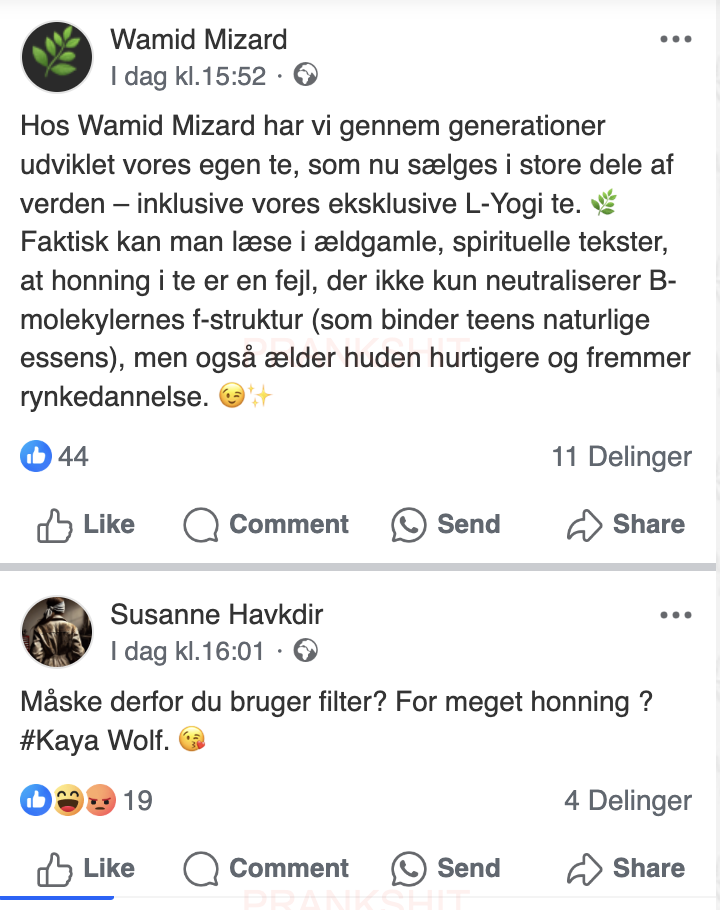Comment on Susanne Havkdir's post
The width and height of the screenshot is (720, 910).
[x=266, y=868]
